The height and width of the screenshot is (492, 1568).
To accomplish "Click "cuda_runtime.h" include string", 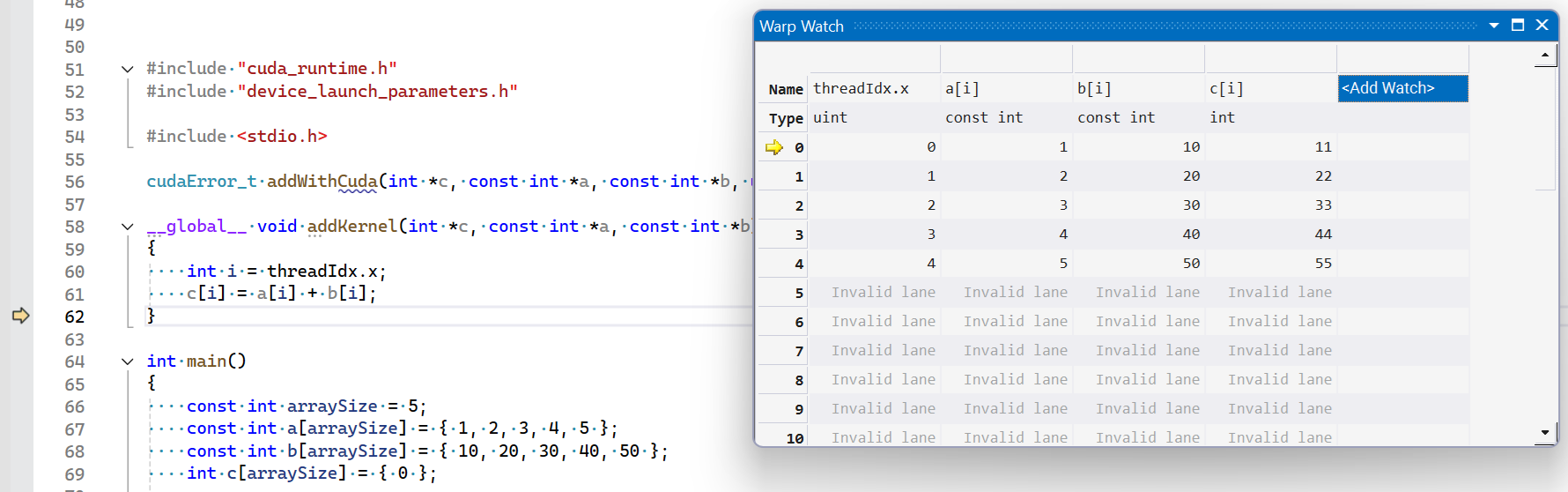I will pyautogui.click(x=317, y=69).
